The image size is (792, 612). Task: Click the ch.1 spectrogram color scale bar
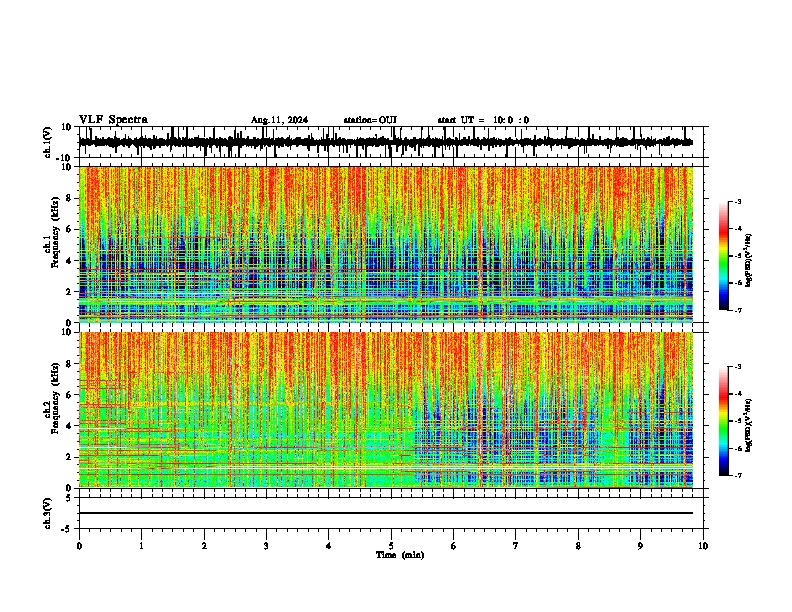(x=724, y=255)
